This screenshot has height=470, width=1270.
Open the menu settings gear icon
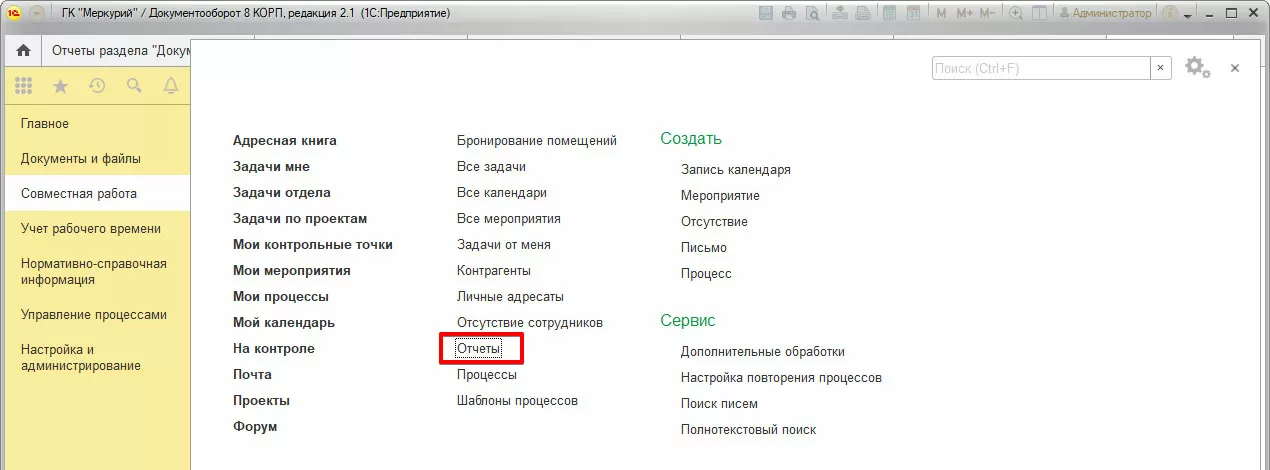click(x=1197, y=67)
